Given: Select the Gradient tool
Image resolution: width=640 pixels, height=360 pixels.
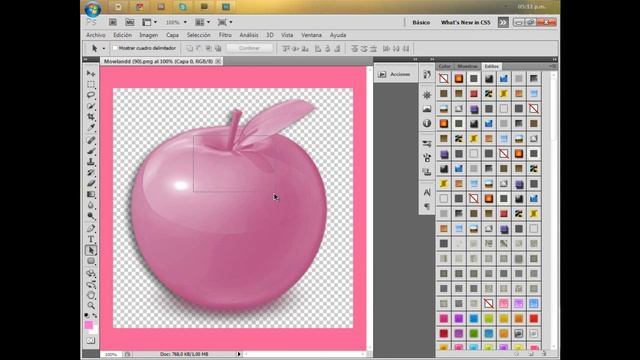Looking at the screenshot, I should (91, 195).
